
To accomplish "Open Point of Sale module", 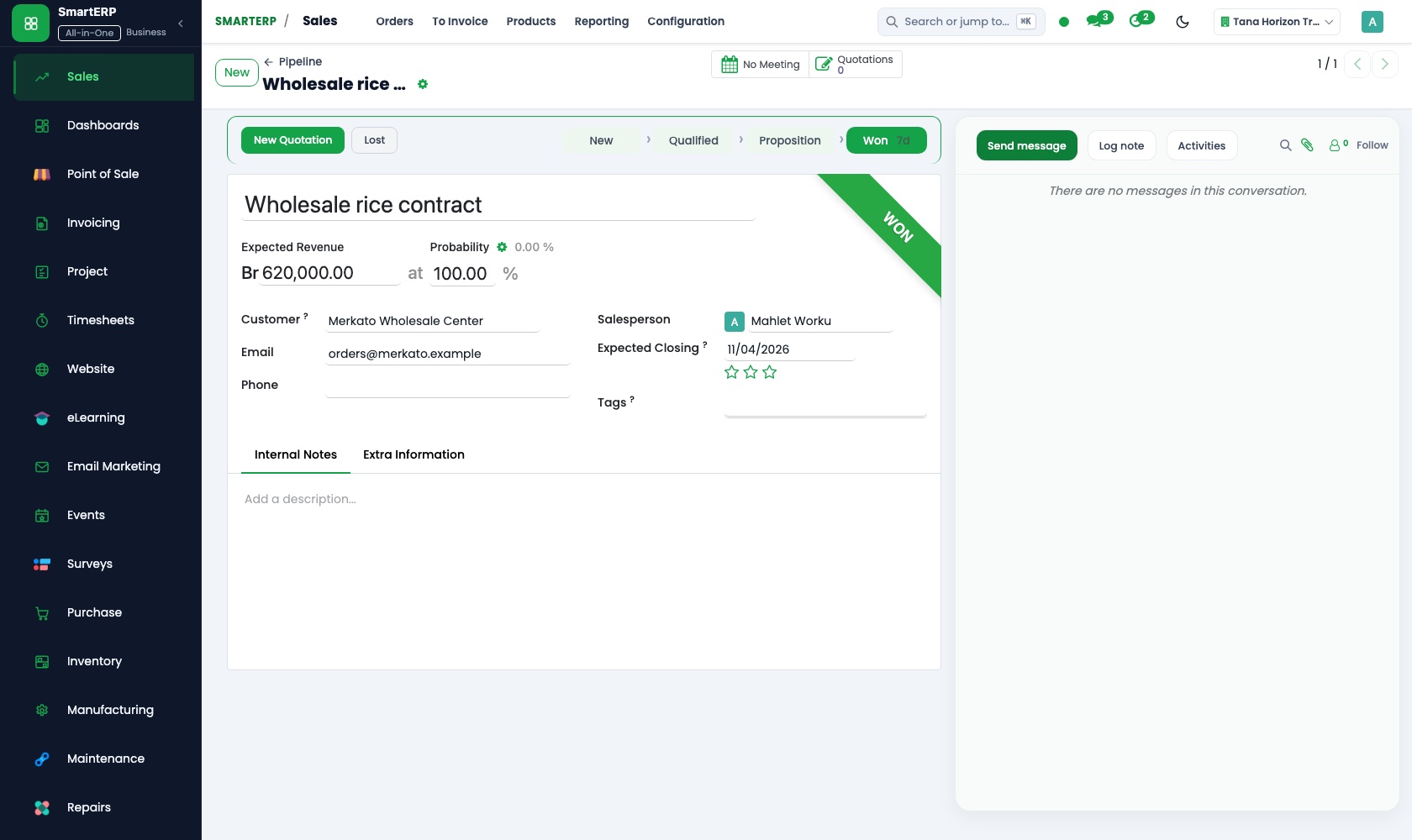I will [x=103, y=174].
